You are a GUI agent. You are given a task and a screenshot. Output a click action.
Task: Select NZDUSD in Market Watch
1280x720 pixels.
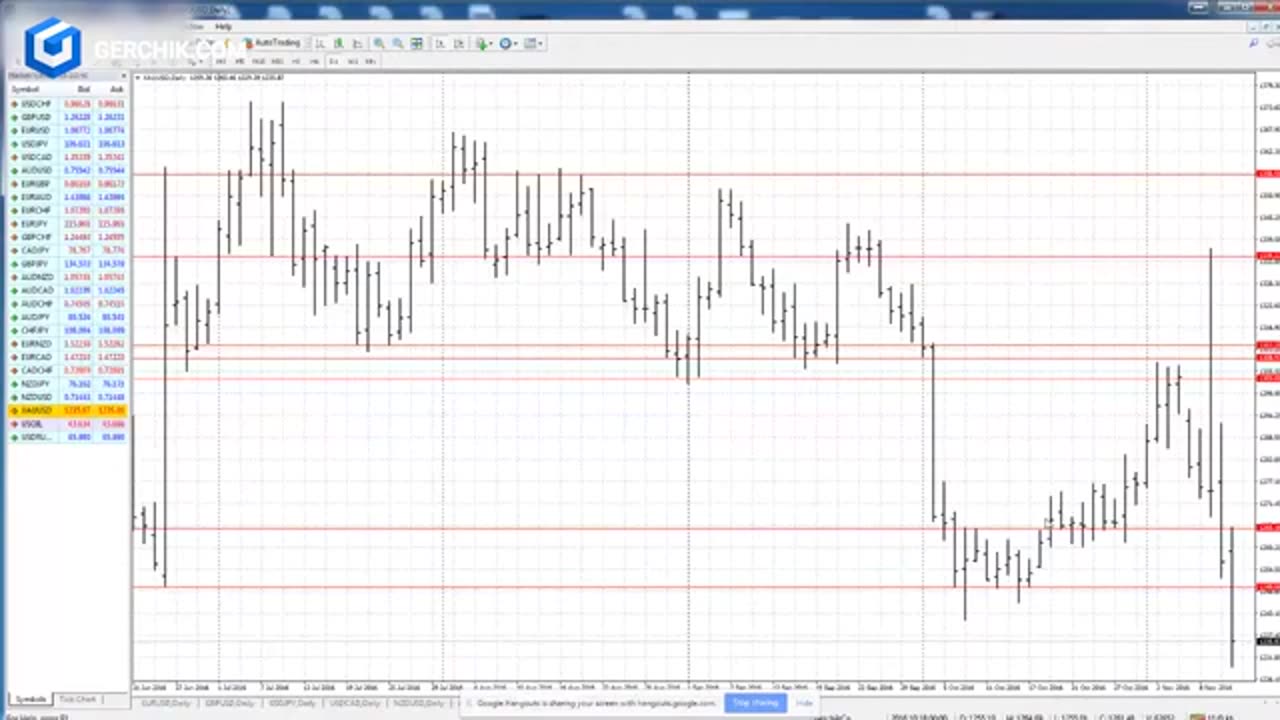coord(67,397)
